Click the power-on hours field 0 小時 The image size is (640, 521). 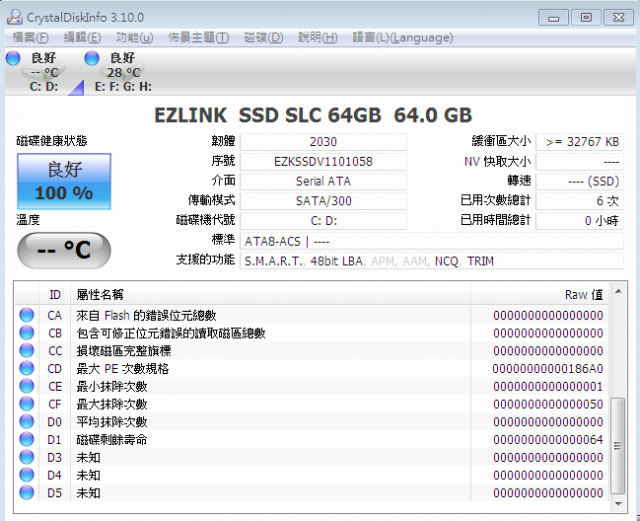[580, 220]
